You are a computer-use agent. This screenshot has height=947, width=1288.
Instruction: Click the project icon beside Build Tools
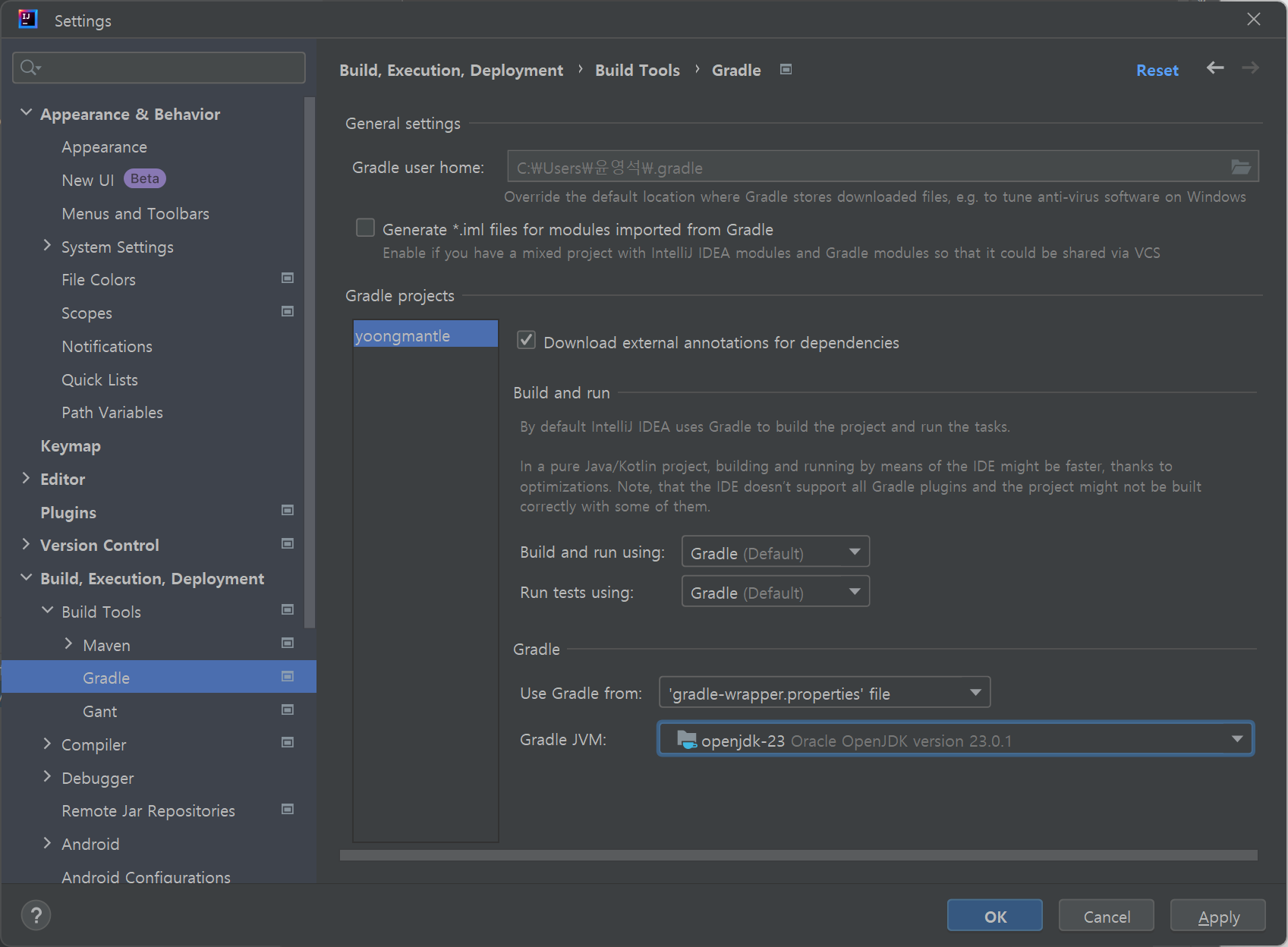click(x=288, y=610)
